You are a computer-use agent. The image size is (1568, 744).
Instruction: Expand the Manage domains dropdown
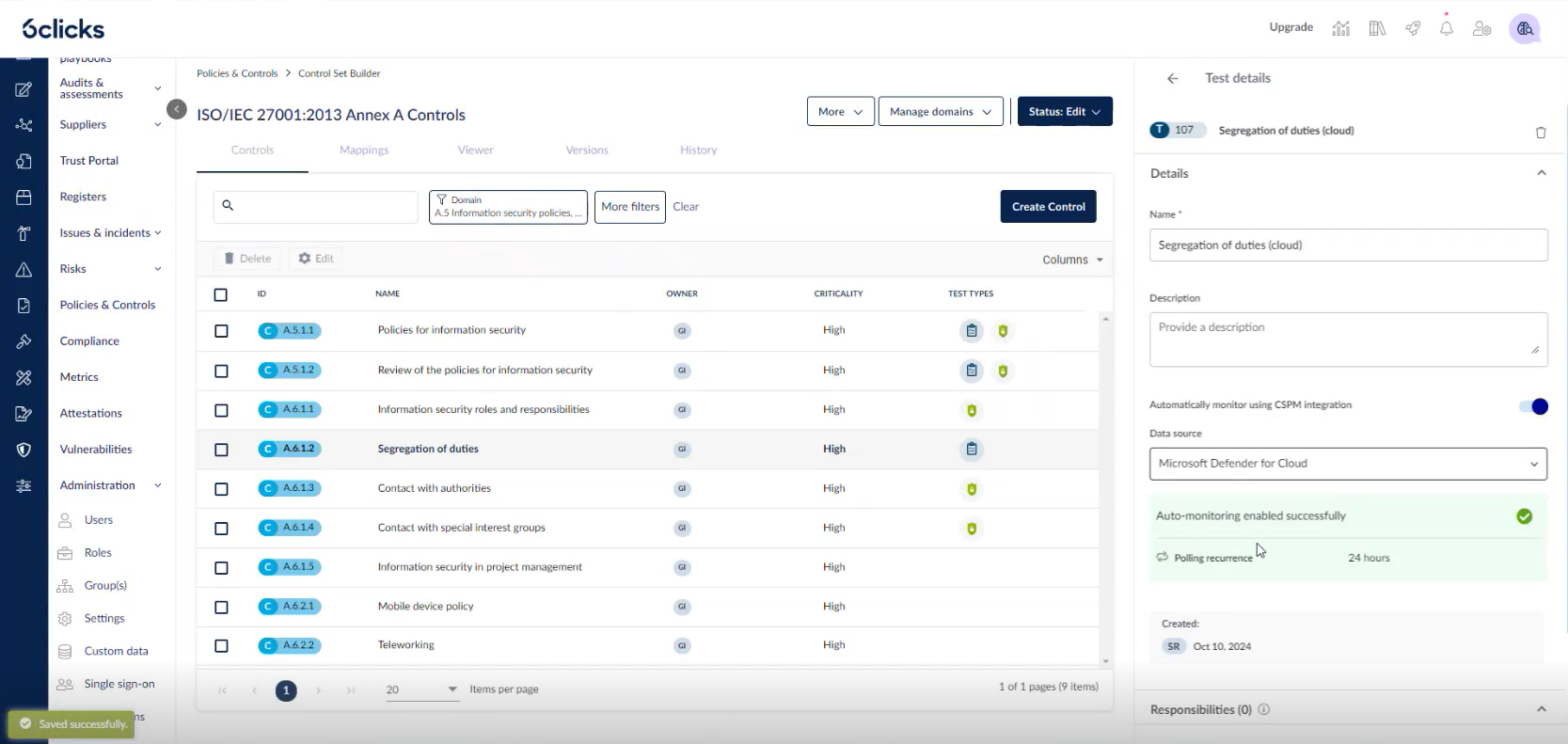940,112
